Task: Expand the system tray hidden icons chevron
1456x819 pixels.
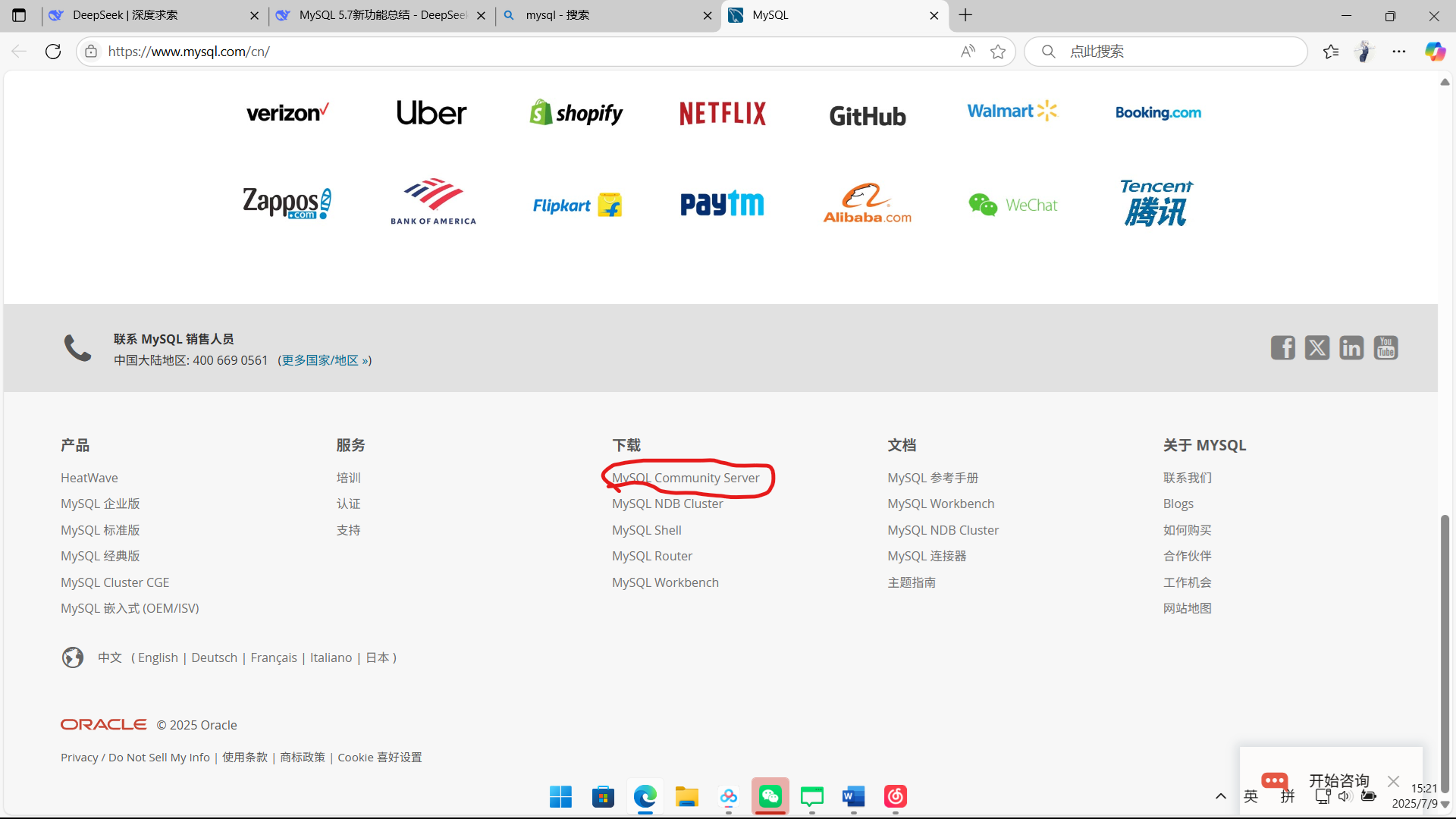Action: click(x=1221, y=796)
